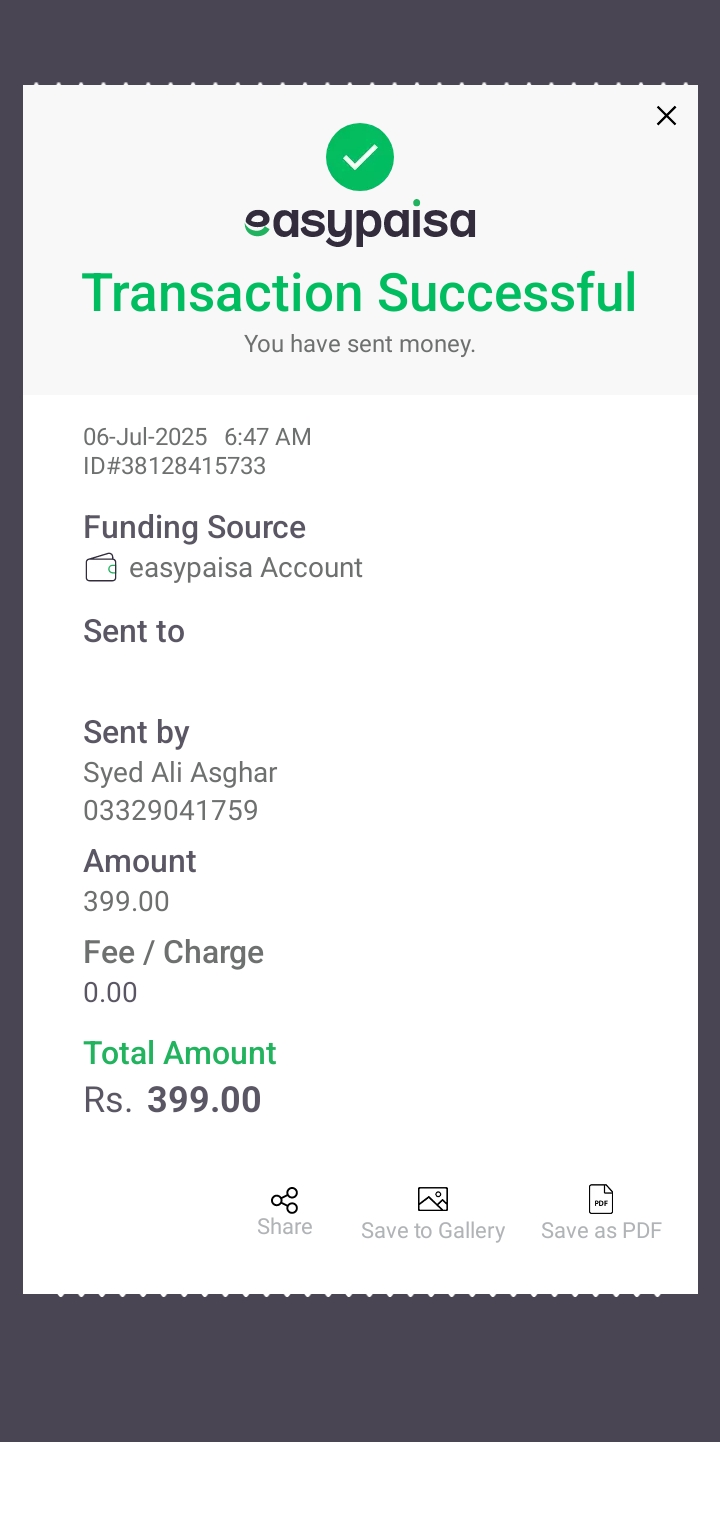Screen dimensions: 720x1530
Task: Click the Transaction Successful heading
Action: 359,293
